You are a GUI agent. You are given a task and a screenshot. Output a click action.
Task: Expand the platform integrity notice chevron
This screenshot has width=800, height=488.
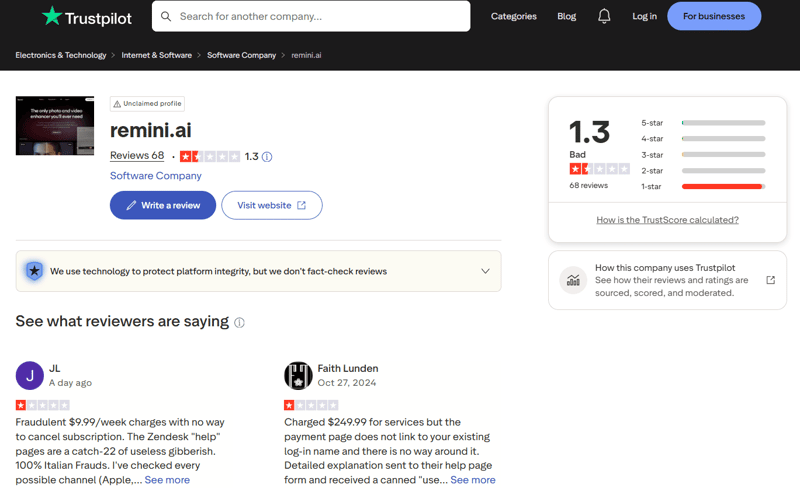(485, 271)
